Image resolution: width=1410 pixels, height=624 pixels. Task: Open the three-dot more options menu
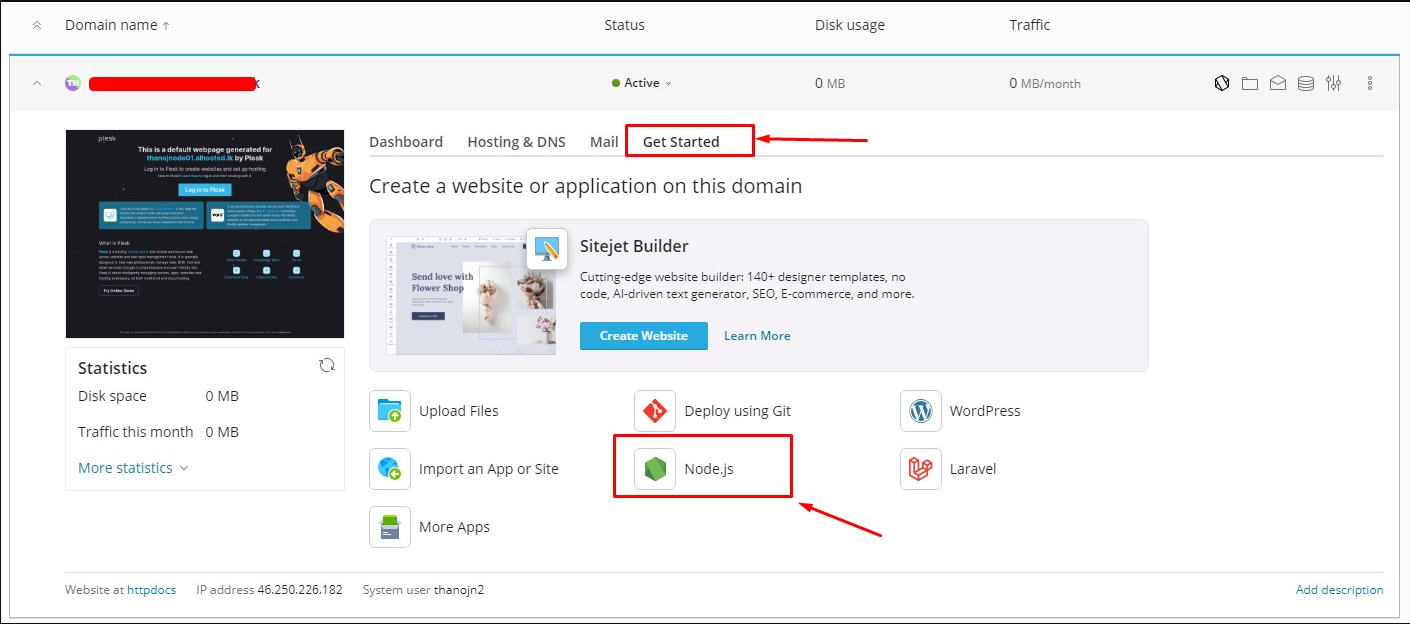click(1369, 83)
